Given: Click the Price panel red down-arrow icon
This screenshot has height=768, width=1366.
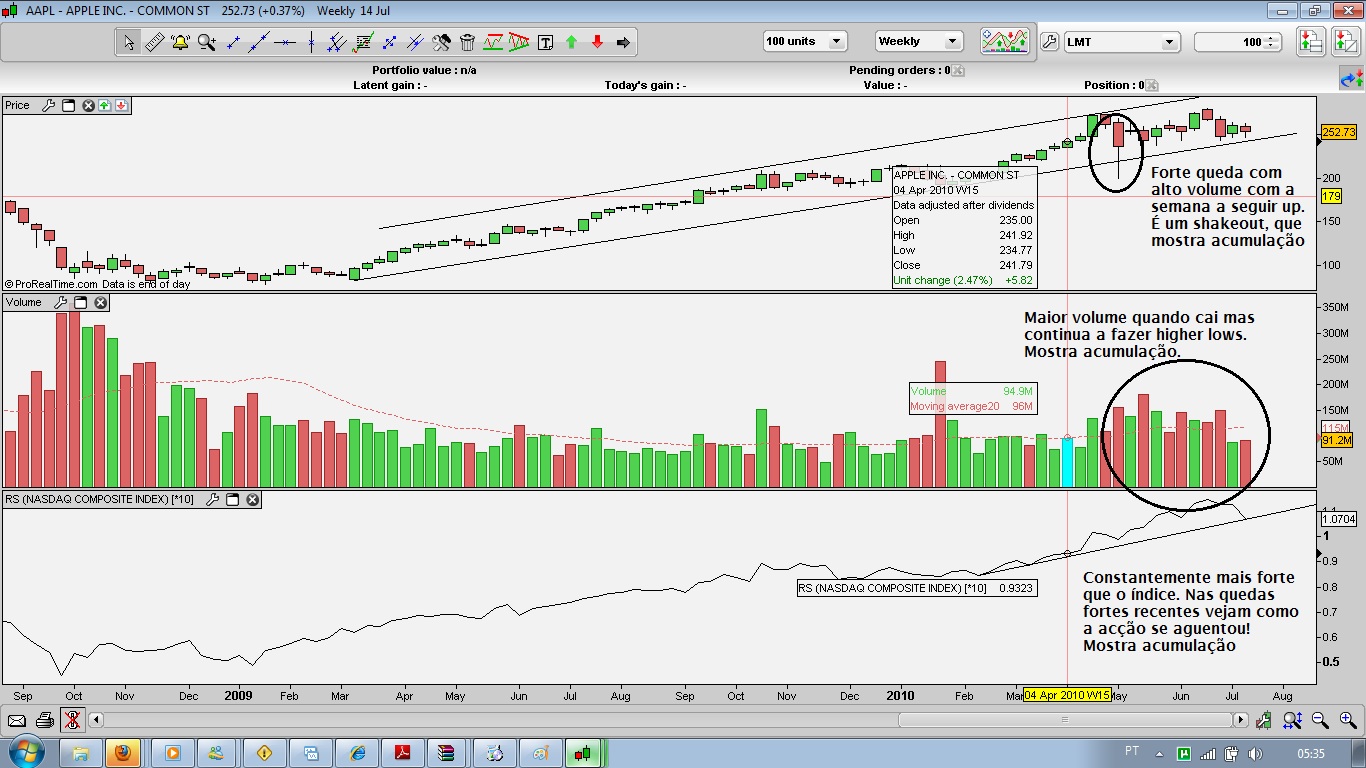Looking at the screenshot, I should [121, 105].
